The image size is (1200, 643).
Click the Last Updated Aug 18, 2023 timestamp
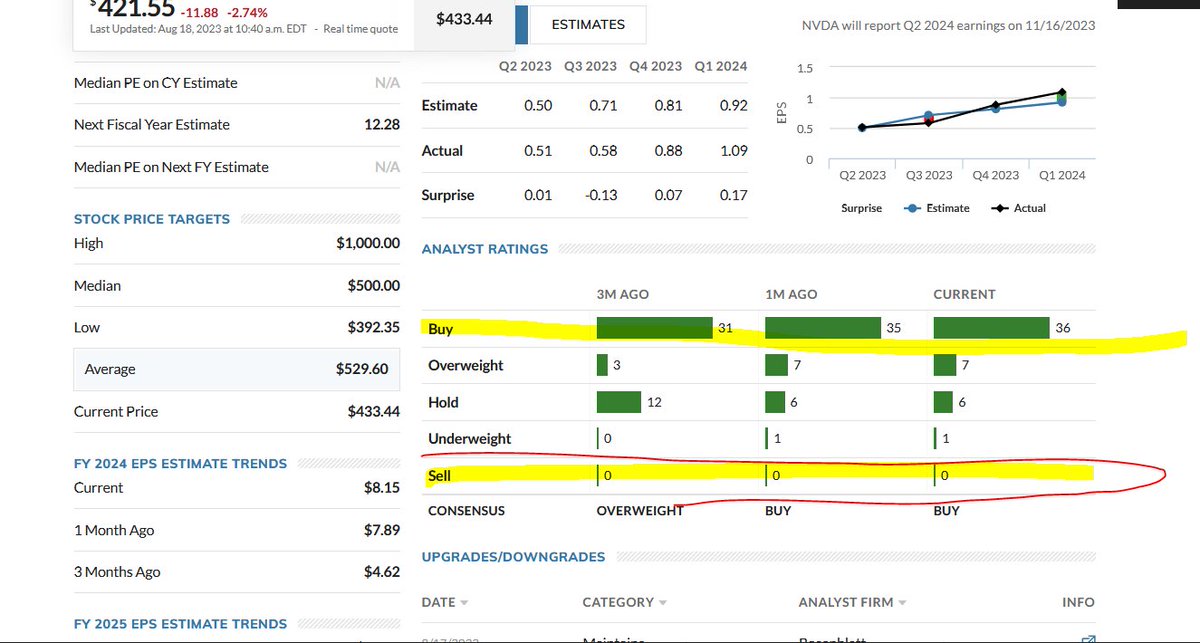[198, 29]
